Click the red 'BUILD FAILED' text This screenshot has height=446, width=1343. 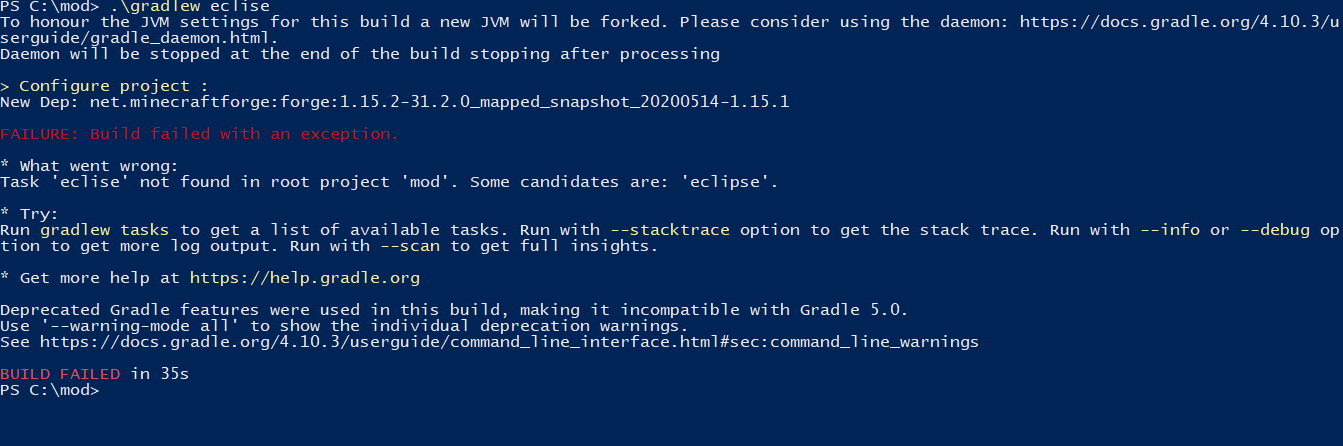(60, 374)
